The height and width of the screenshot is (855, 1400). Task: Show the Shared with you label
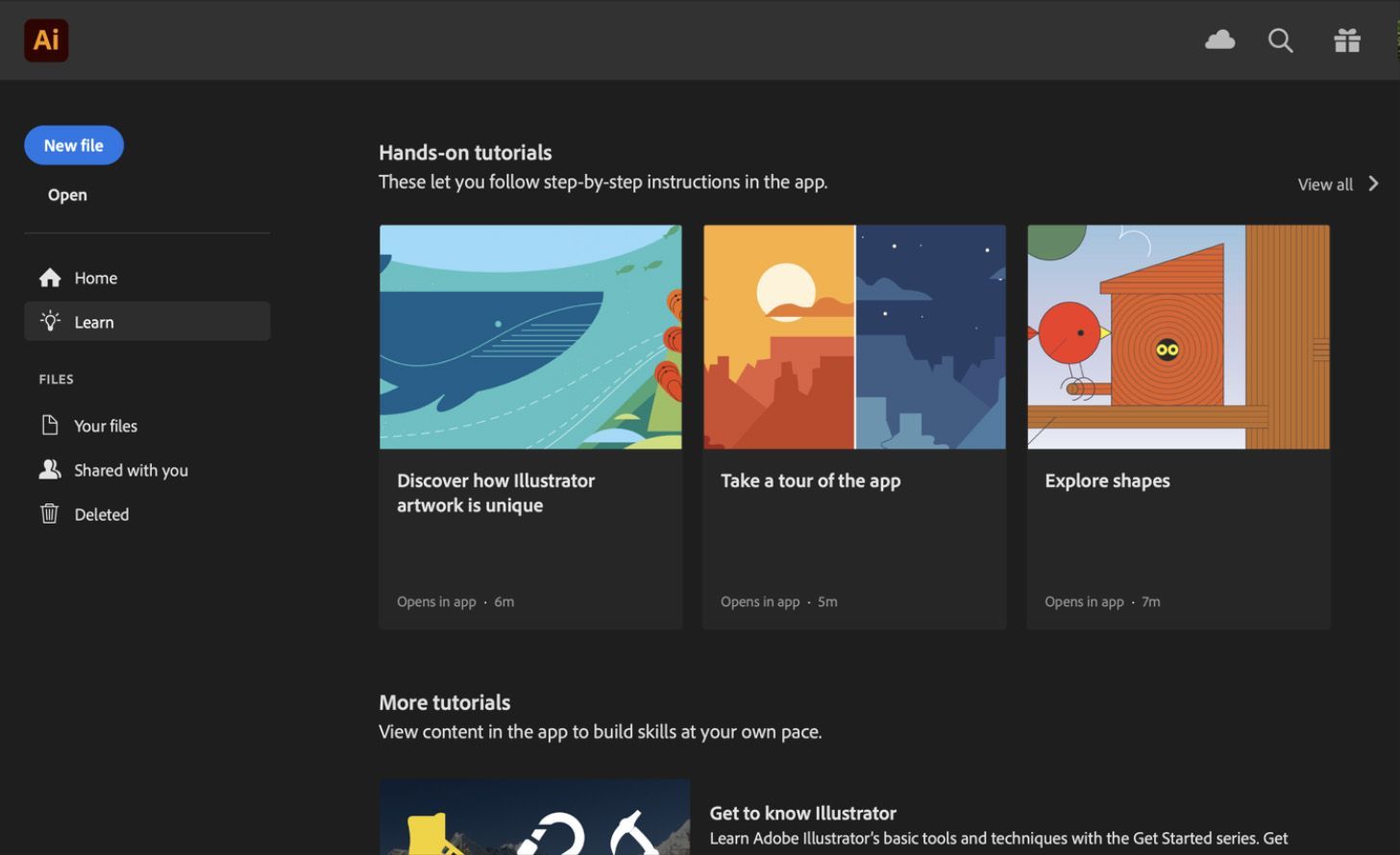tap(131, 470)
